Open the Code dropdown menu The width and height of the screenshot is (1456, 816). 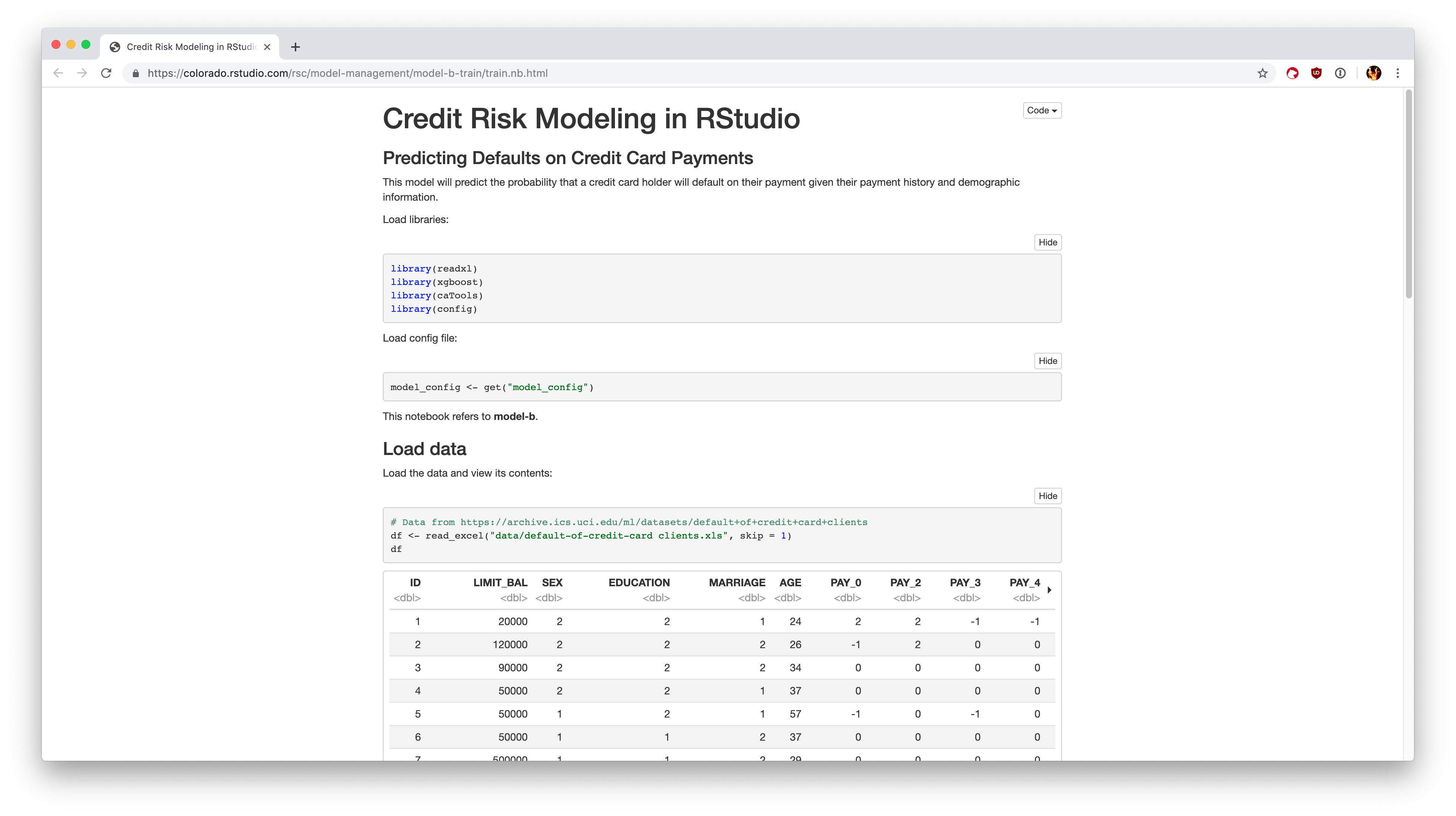click(x=1042, y=110)
